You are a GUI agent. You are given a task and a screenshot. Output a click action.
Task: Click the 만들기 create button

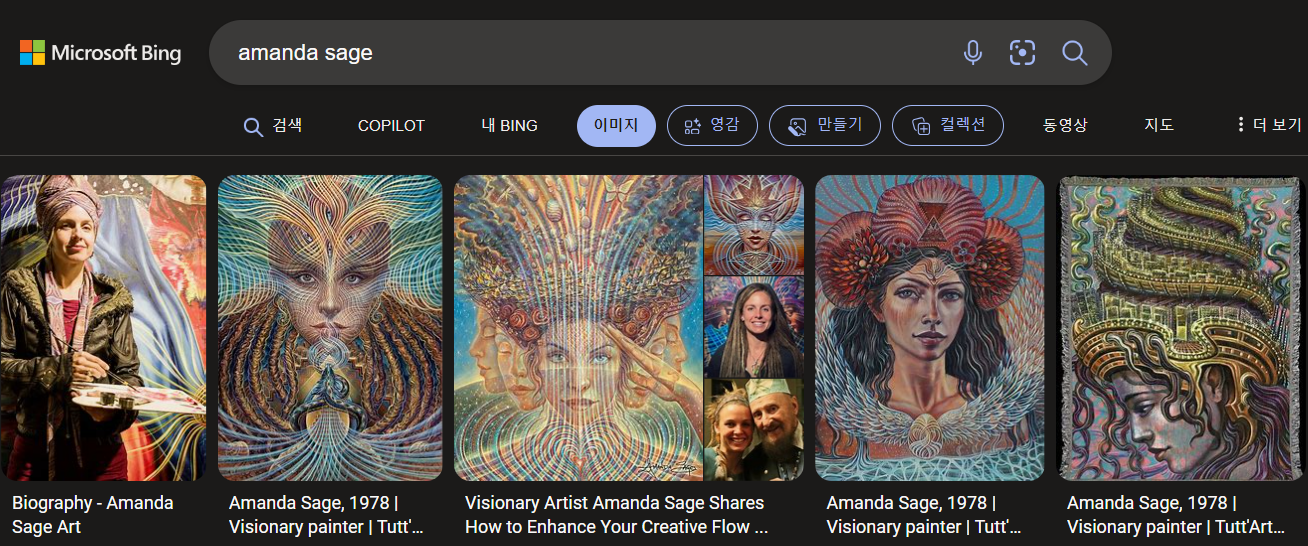(824, 126)
